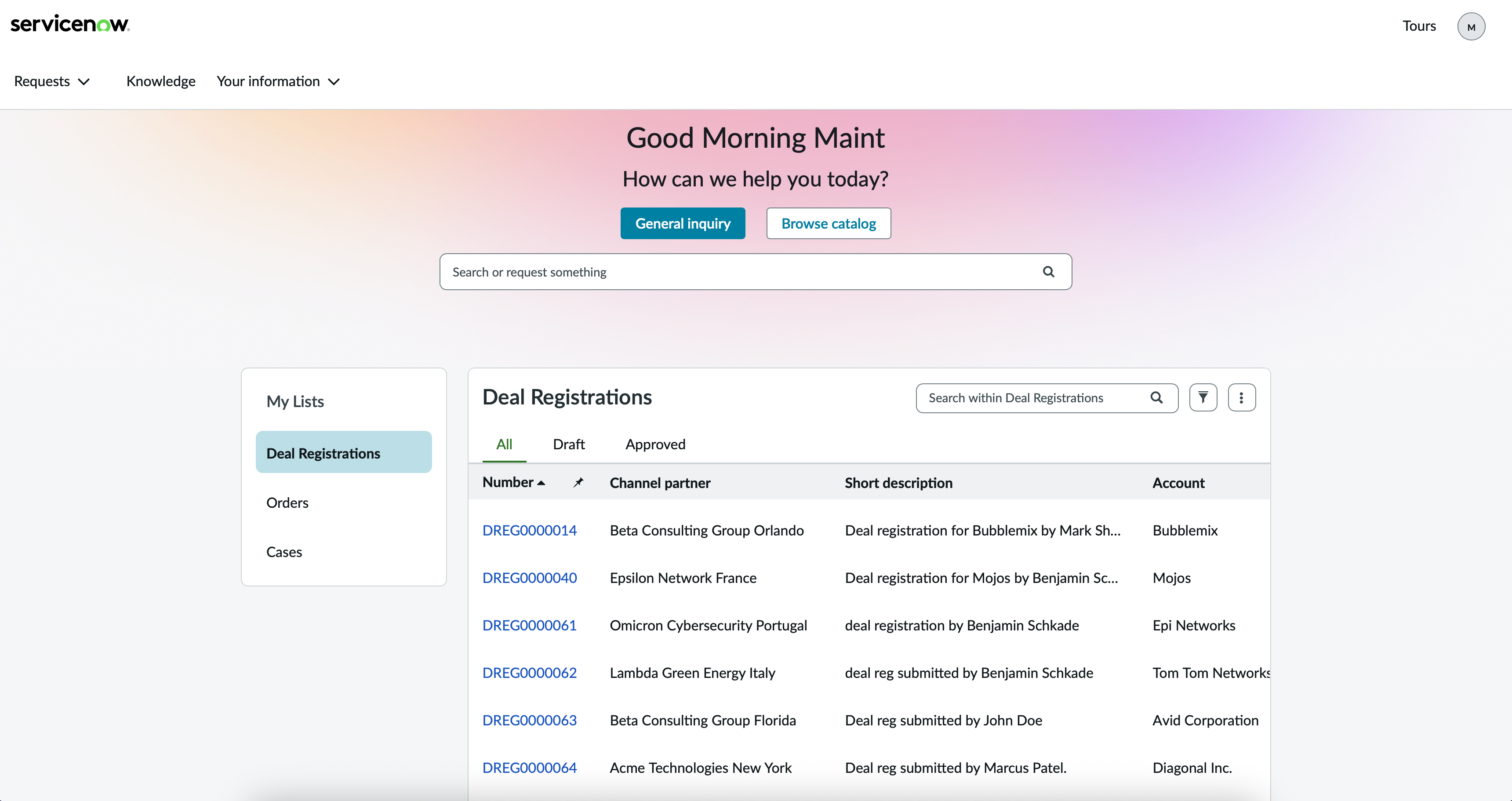Screen dimensions: 1512x801
Task: Click the General inquiry button
Action: [x=683, y=223]
